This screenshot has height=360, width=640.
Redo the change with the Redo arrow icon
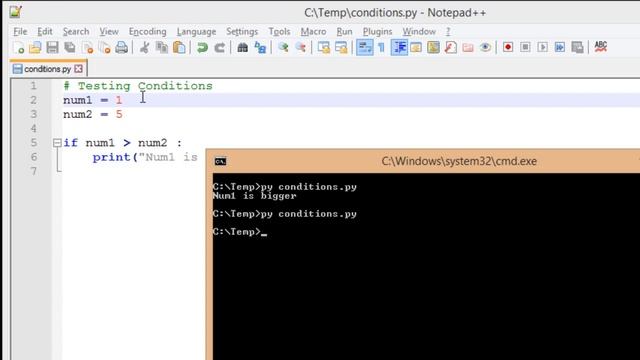pos(220,47)
